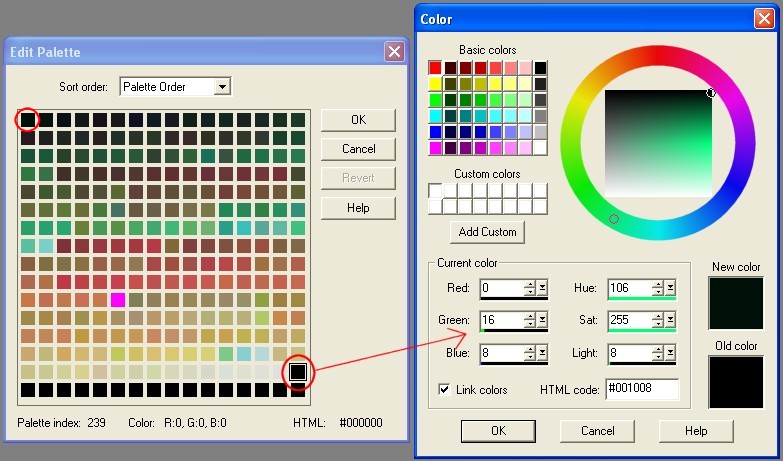The height and width of the screenshot is (461, 783).
Task: Uncheck the Link colors checkbox
Action: (444, 390)
